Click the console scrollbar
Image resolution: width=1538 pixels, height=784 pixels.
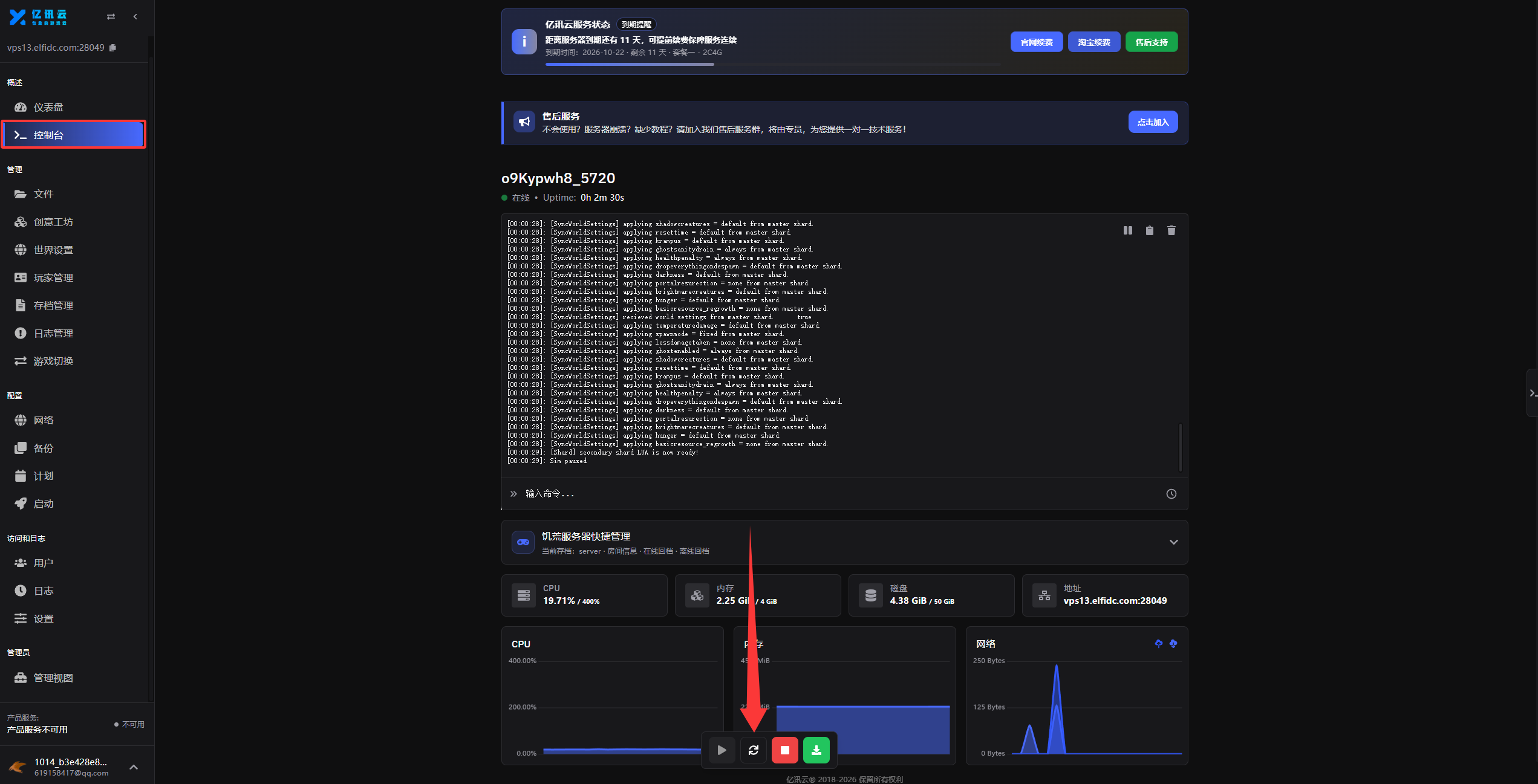[1181, 447]
